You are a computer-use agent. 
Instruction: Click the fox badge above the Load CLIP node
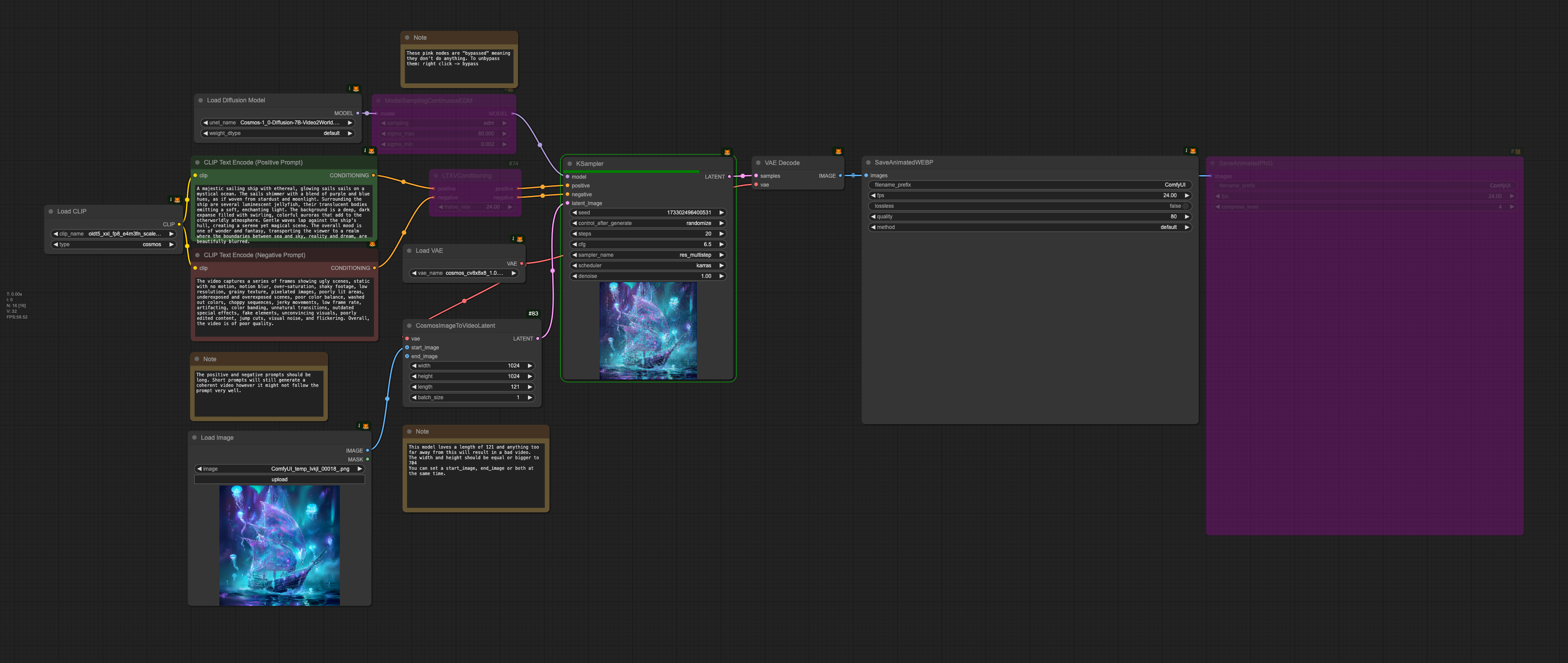coord(177,199)
